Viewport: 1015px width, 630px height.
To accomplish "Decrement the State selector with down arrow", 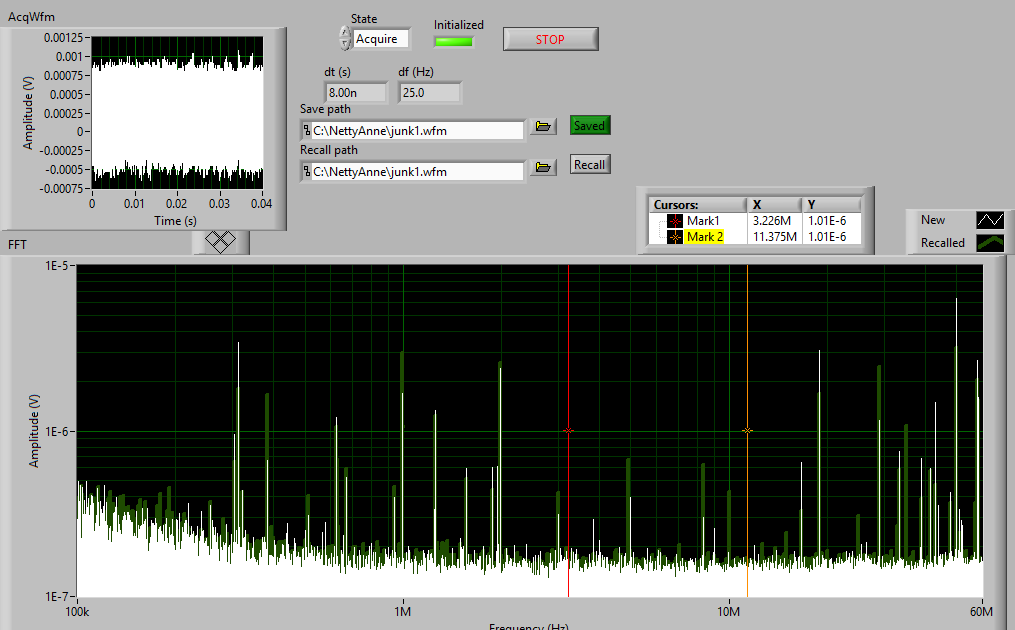I will (x=345, y=44).
